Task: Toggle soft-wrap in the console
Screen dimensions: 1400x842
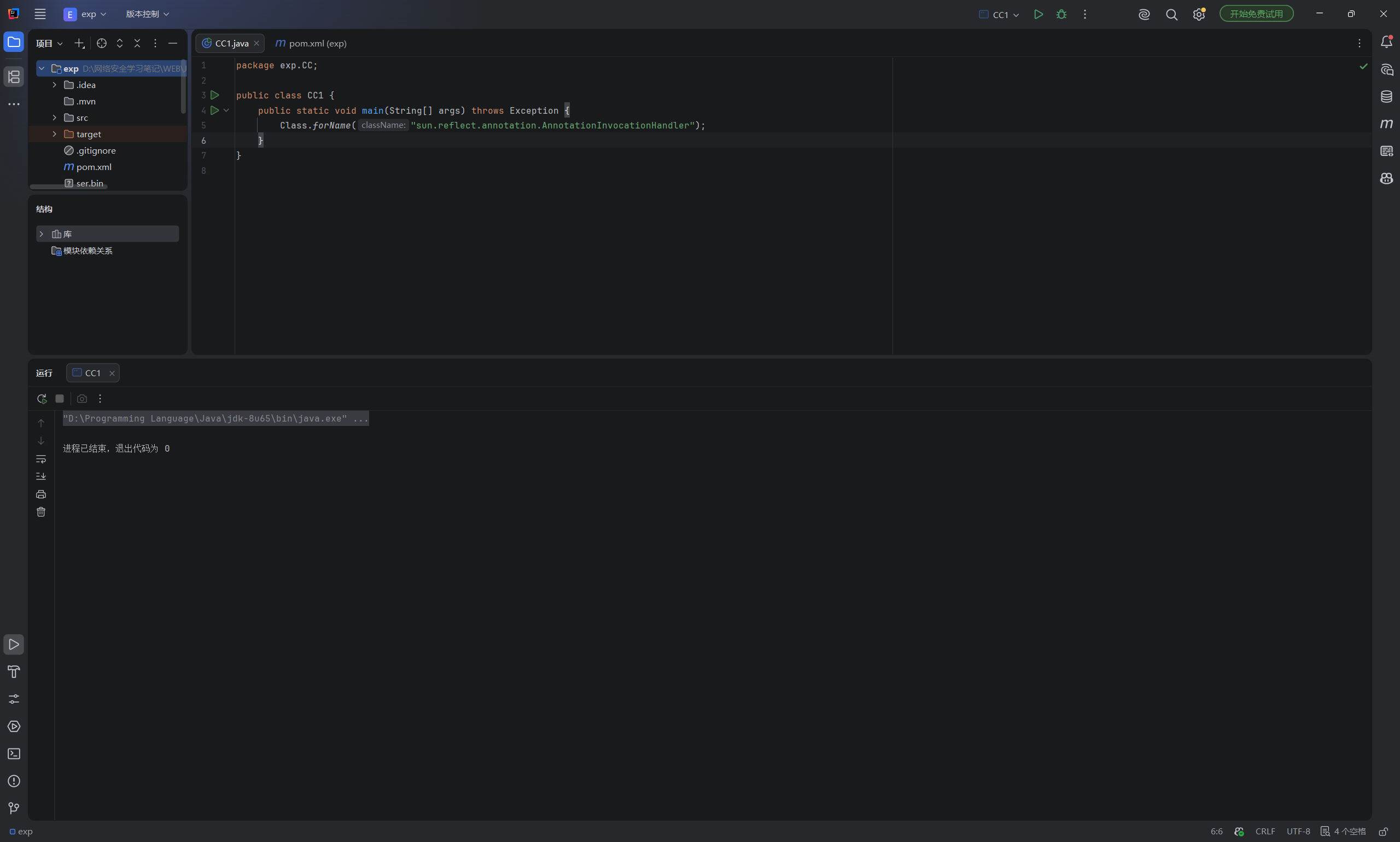Action: pos(41,458)
